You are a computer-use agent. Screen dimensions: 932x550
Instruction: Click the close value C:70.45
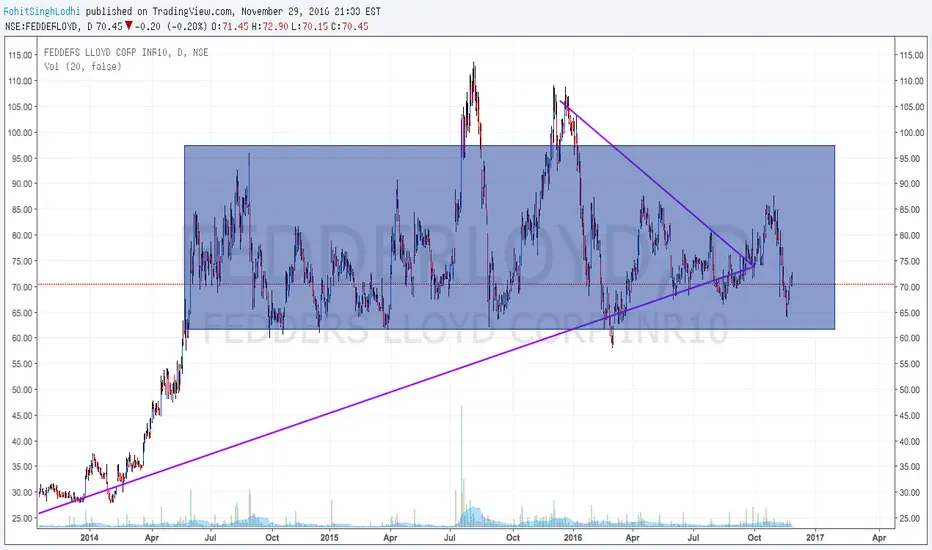tap(350, 26)
